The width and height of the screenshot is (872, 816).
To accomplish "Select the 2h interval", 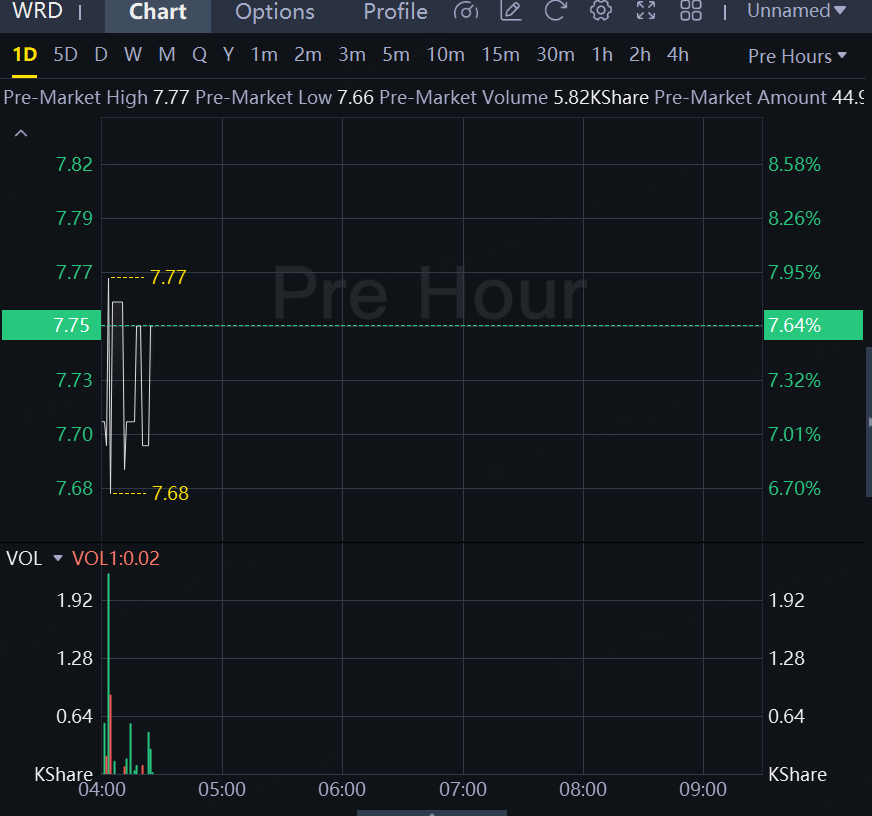I will tap(640, 55).
